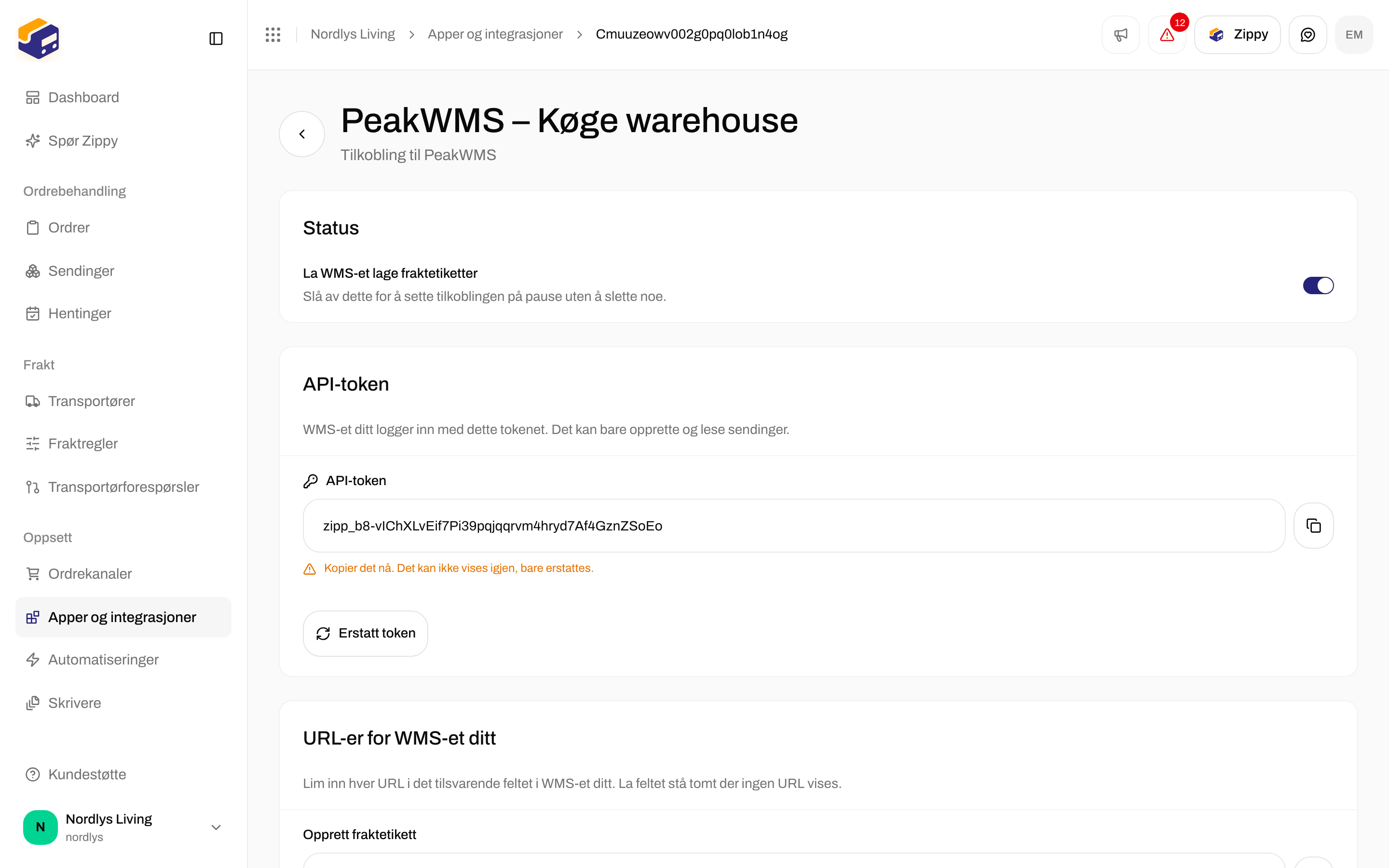1389x868 pixels.
Task: Go to Dashboard
Action: [x=123, y=97]
